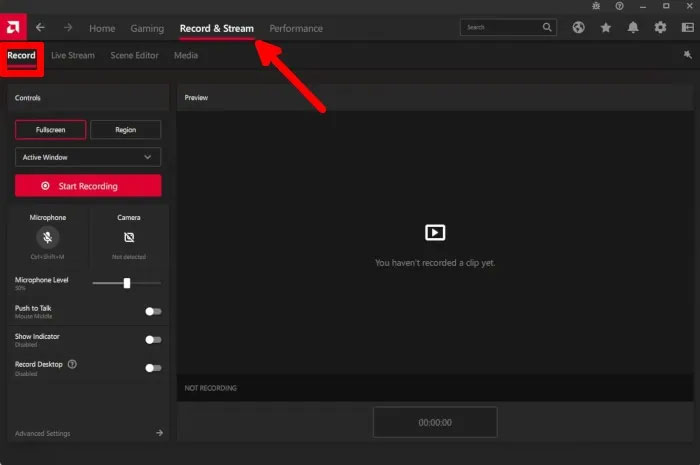700x465 pixels.
Task: Open settings gear icon
Action: click(660, 28)
